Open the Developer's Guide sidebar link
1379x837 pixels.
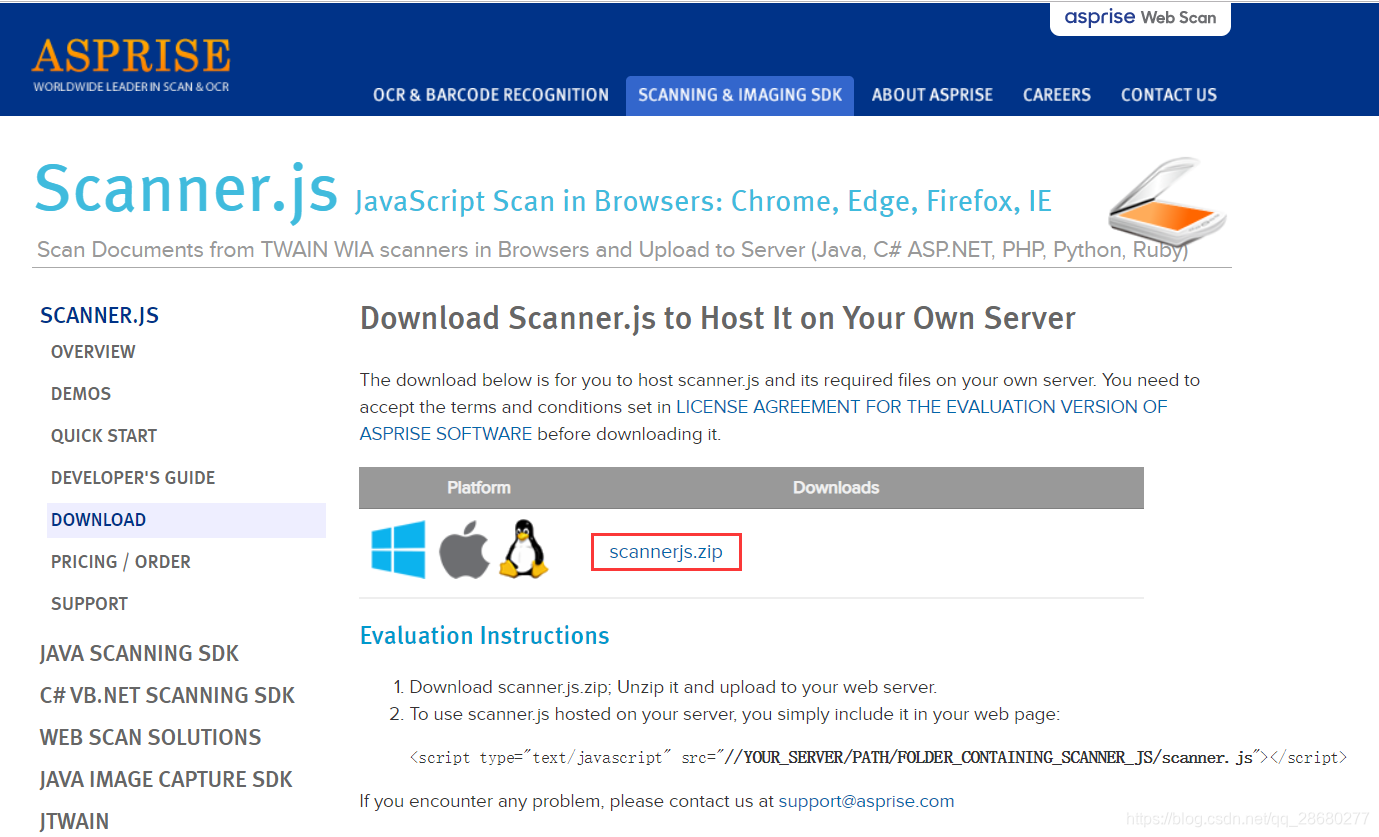pos(133,478)
